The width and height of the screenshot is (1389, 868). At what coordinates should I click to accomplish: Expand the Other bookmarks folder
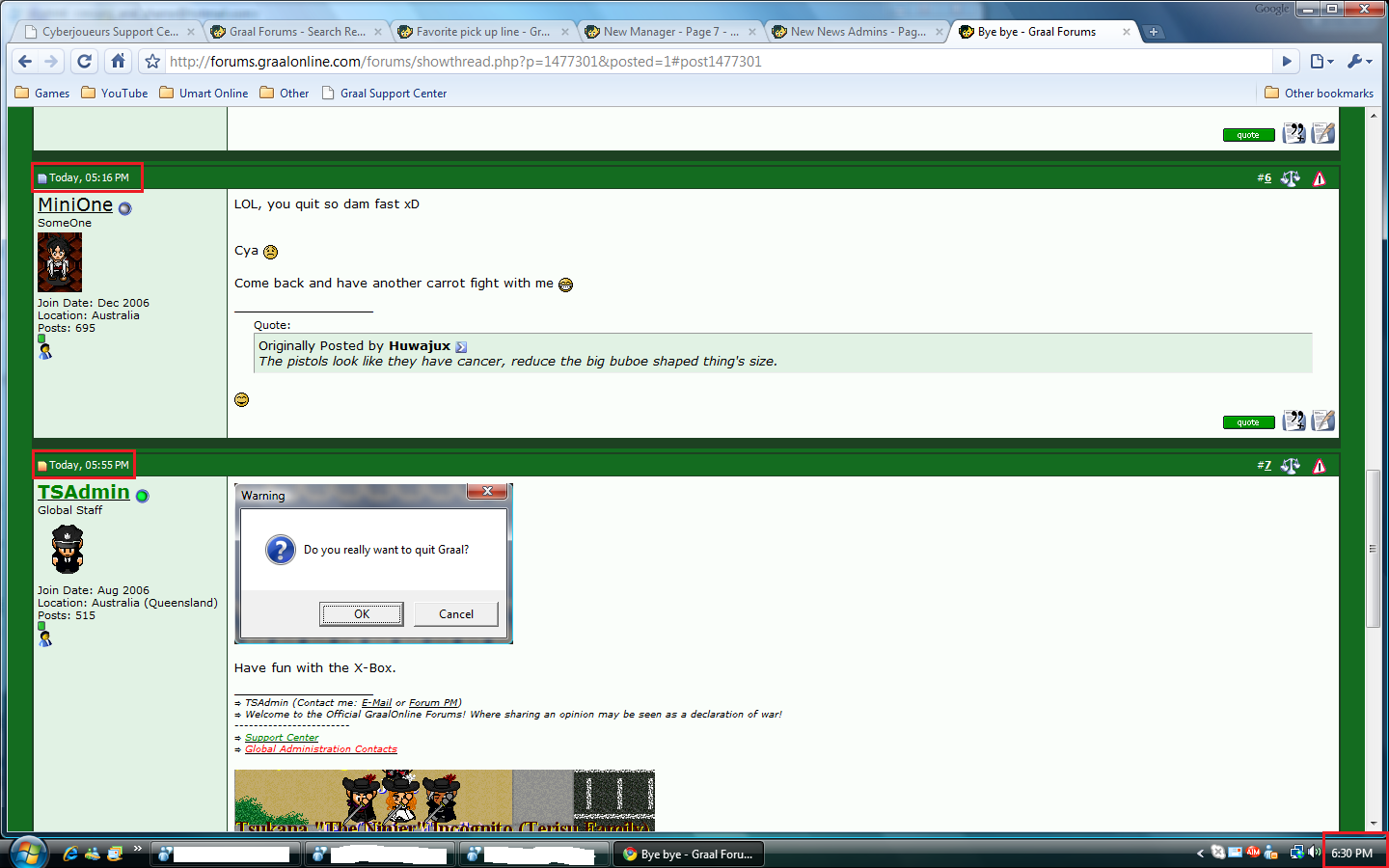(1319, 94)
